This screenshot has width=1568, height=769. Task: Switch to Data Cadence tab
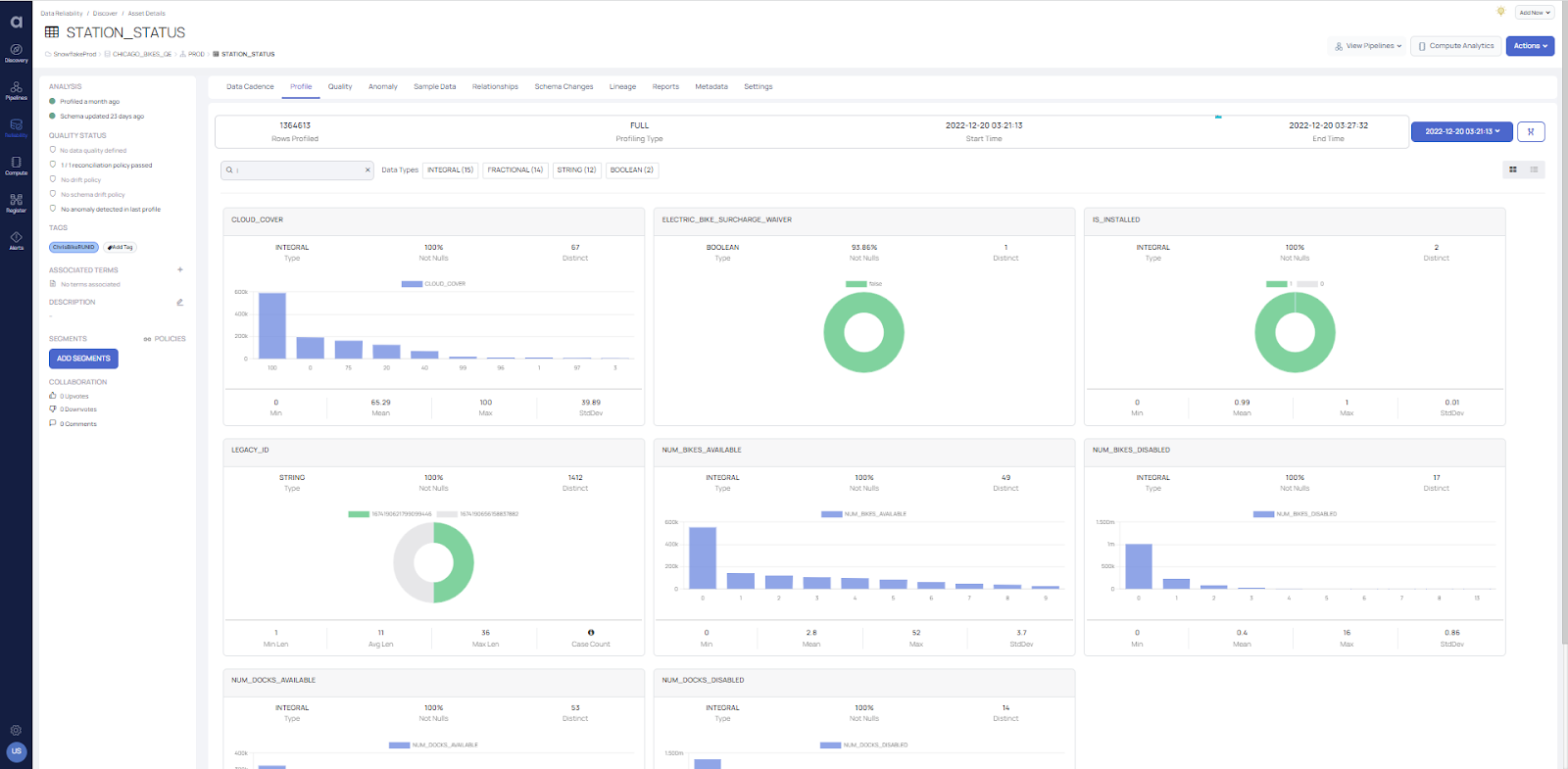[x=250, y=86]
